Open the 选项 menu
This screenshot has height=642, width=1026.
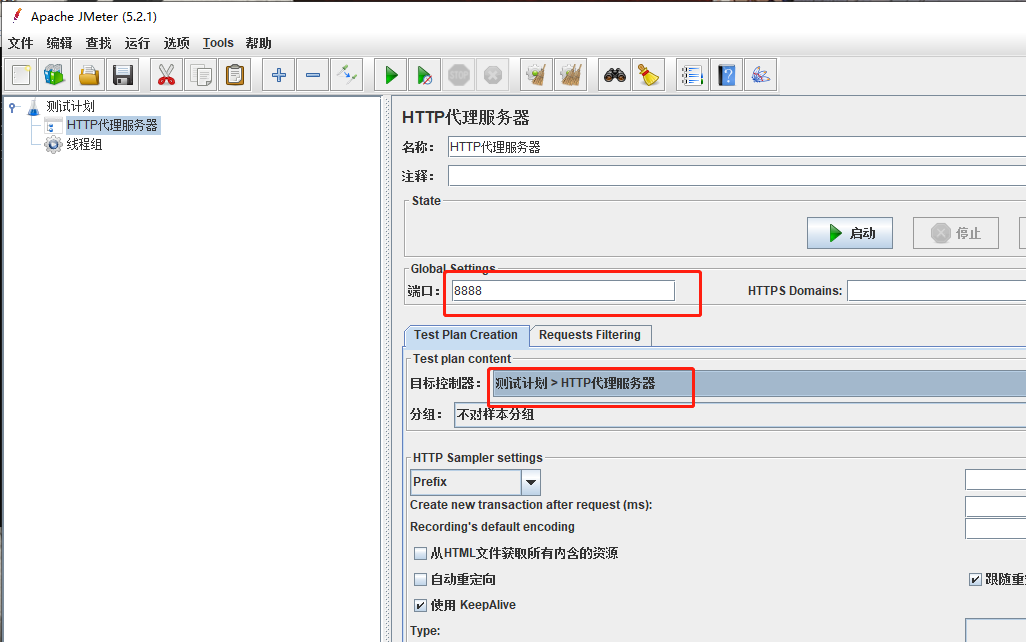[176, 43]
